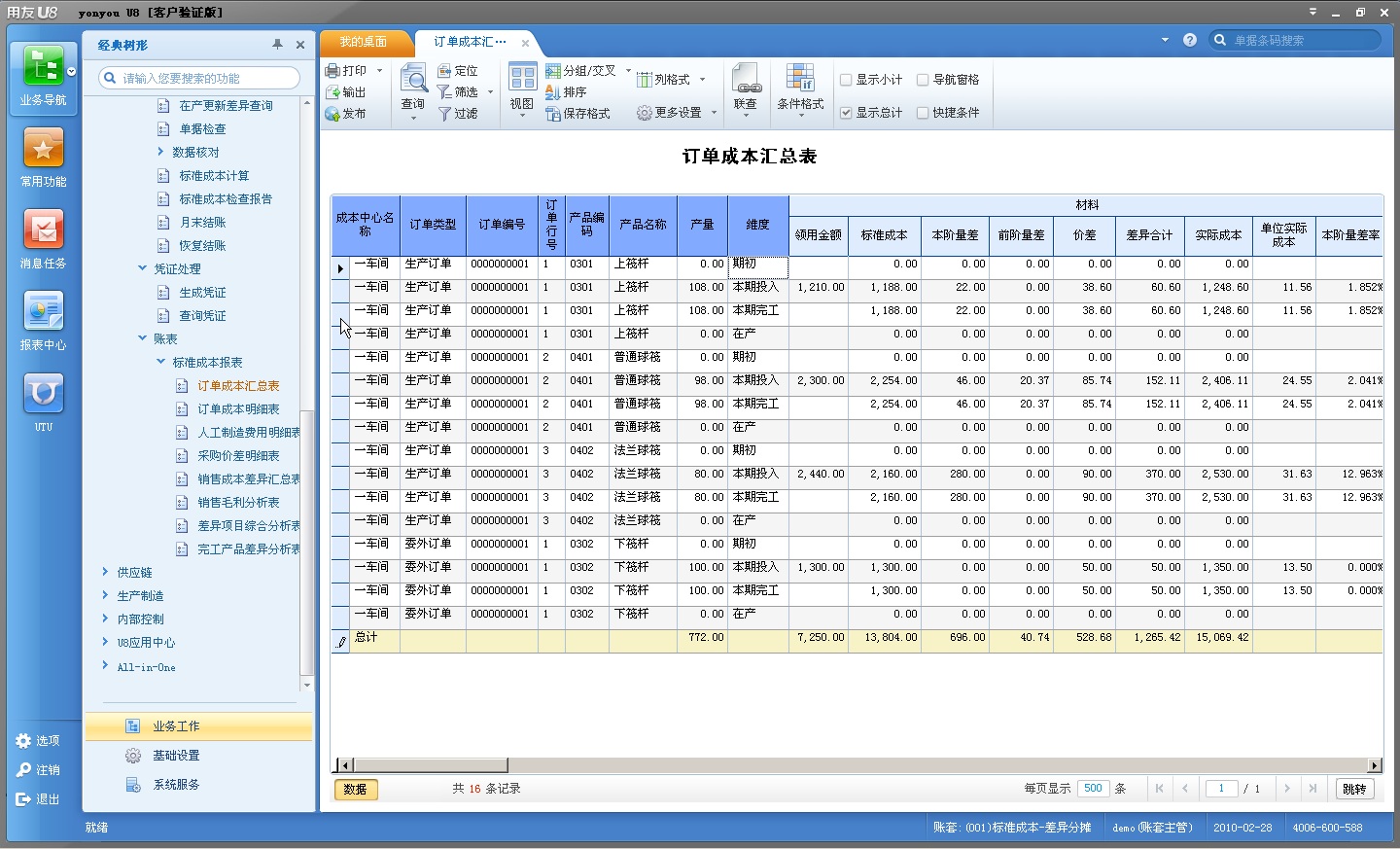
Task: Enable 导航窗格 checkbox
Action: pyautogui.click(x=923, y=80)
